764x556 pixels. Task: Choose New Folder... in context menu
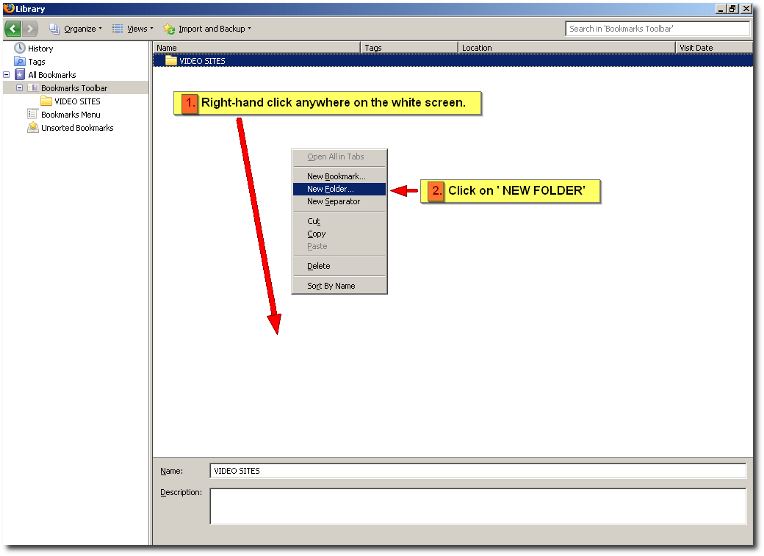click(340, 189)
